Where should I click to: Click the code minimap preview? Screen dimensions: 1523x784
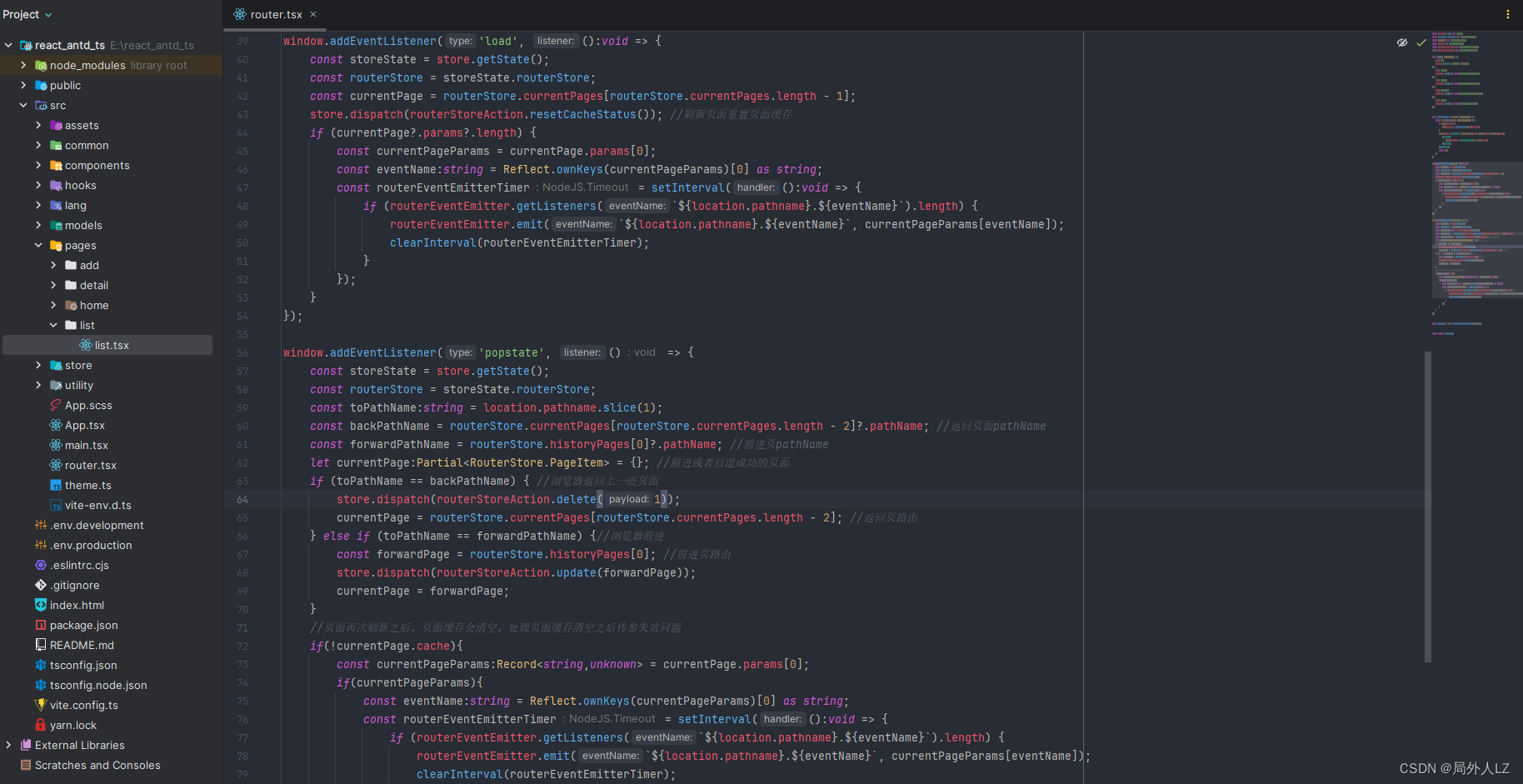pos(1476,183)
